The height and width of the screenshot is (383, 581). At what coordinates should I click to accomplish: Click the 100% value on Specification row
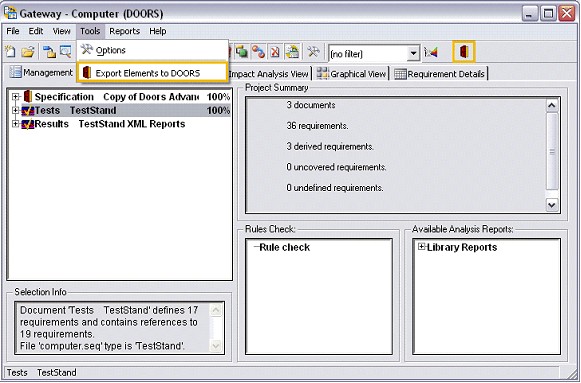coord(218,97)
